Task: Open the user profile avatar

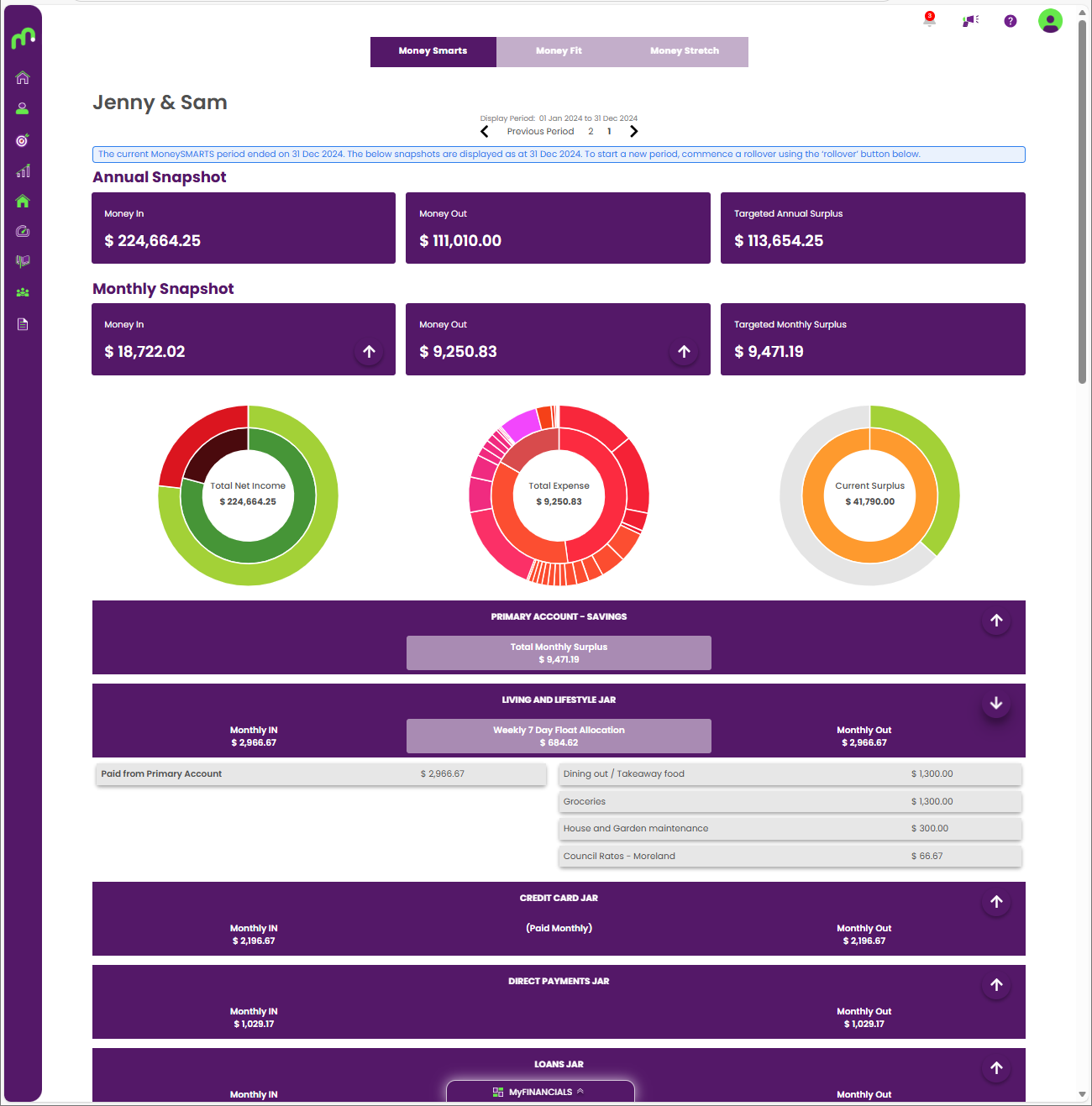Action: [1050, 21]
